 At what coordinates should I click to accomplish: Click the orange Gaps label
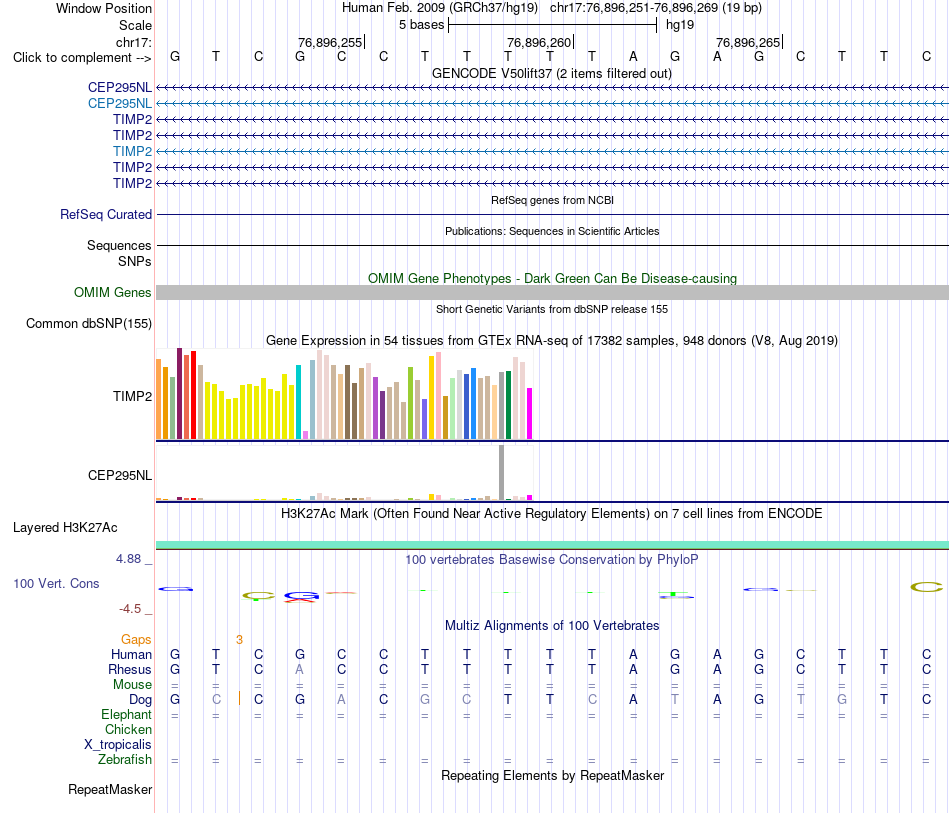pyautogui.click(x=136, y=640)
